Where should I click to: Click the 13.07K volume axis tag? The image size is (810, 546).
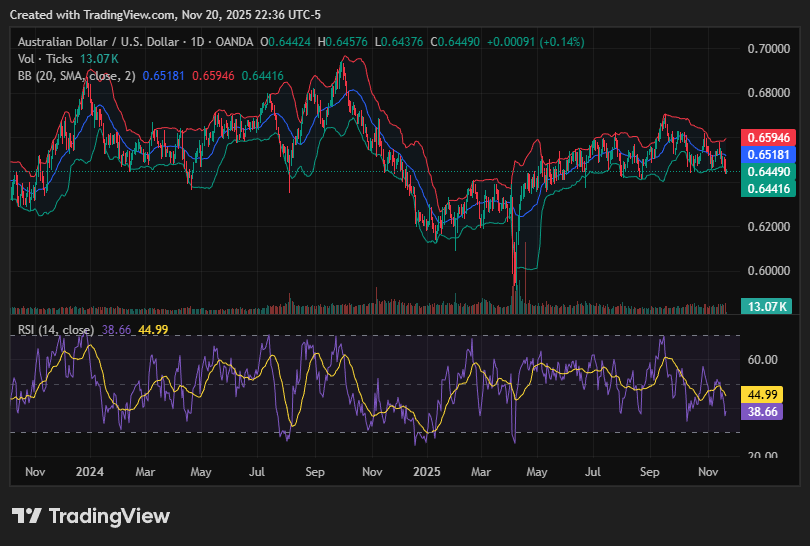[765, 306]
